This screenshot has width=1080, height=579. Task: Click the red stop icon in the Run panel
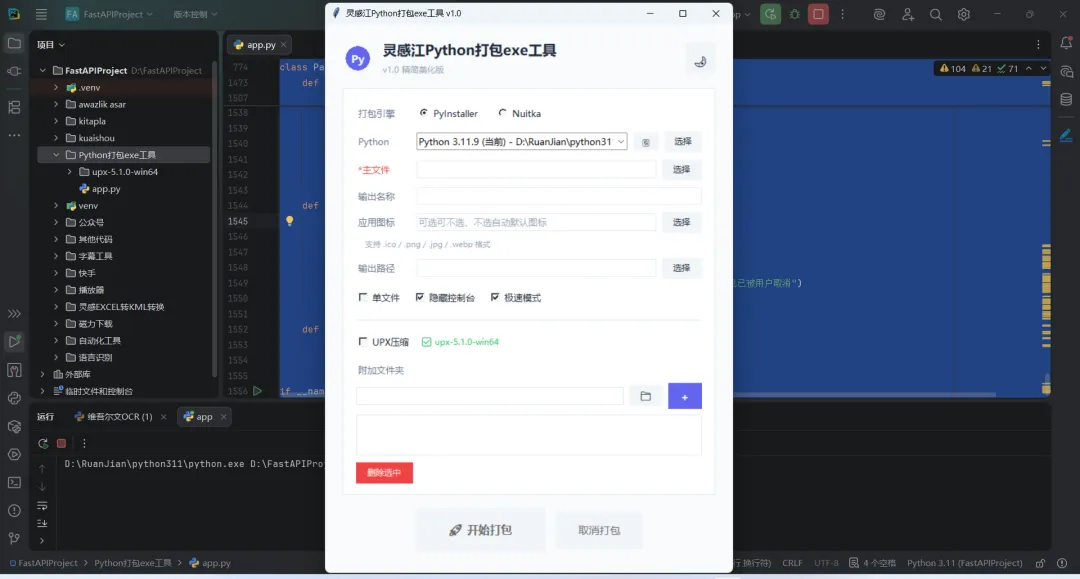coord(61,443)
